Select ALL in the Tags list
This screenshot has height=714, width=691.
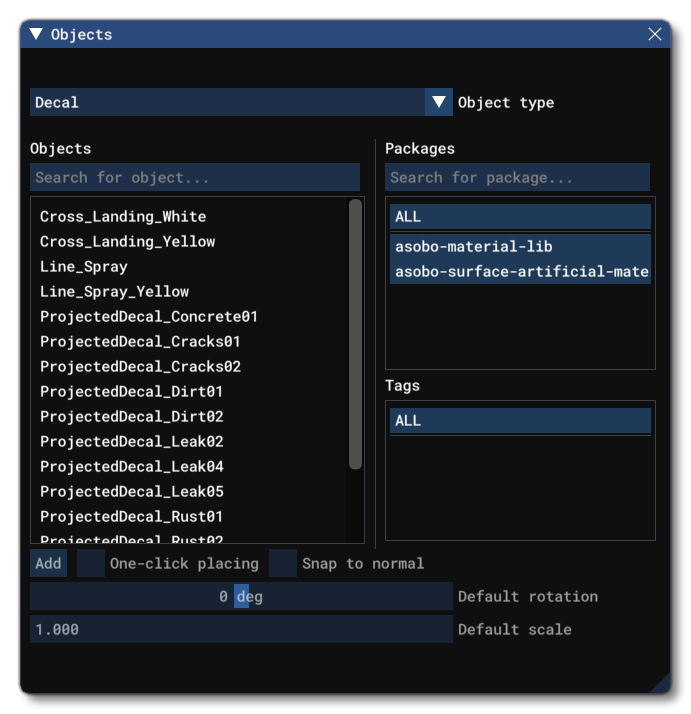(x=520, y=421)
